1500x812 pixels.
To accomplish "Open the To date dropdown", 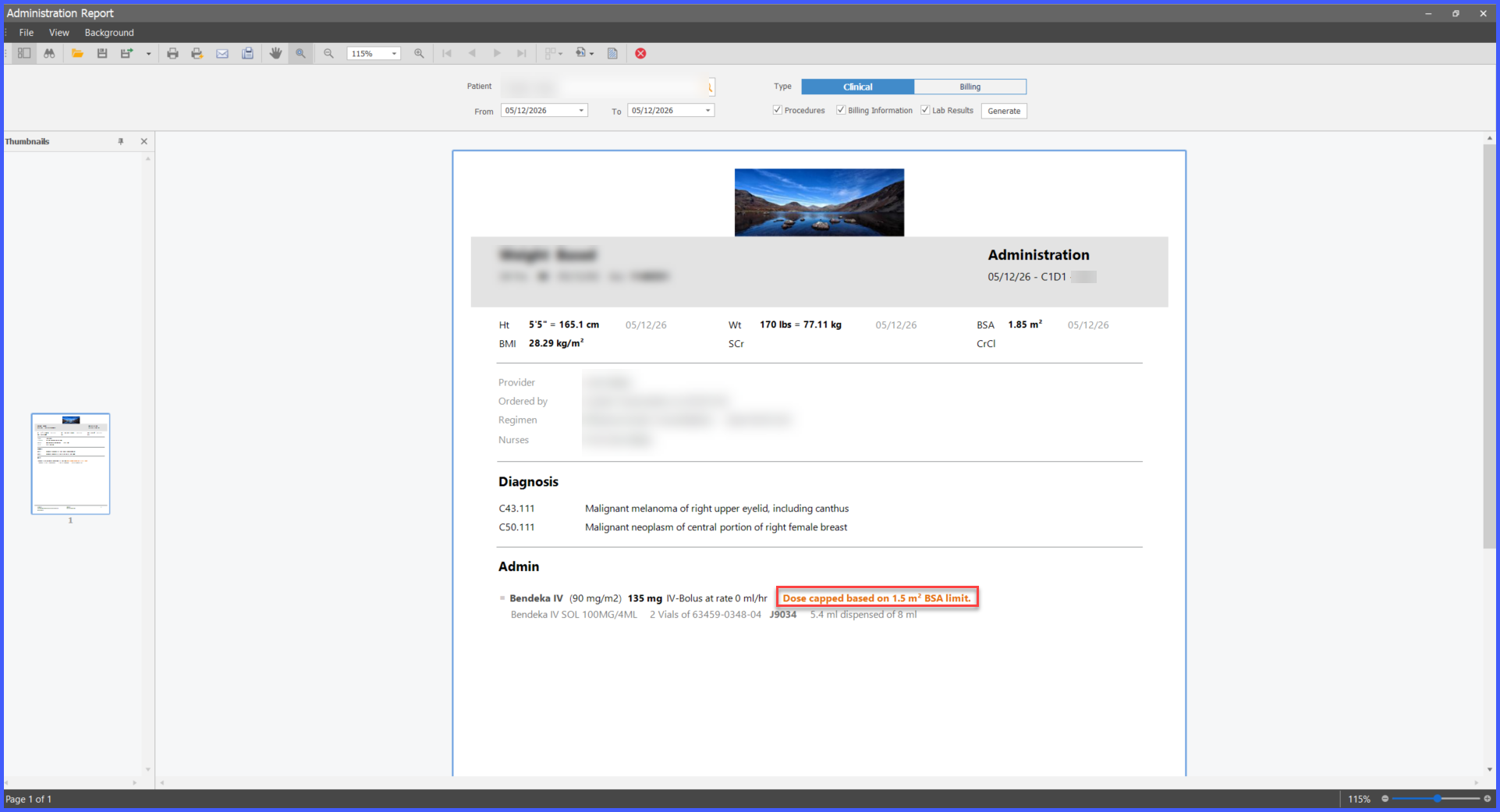I will pos(708,111).
